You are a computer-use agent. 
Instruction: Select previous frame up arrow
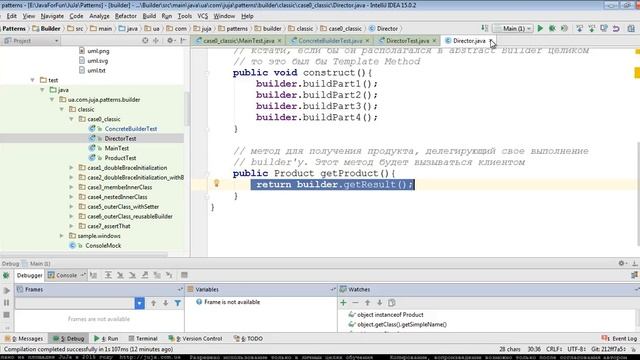tap(153, 303)
